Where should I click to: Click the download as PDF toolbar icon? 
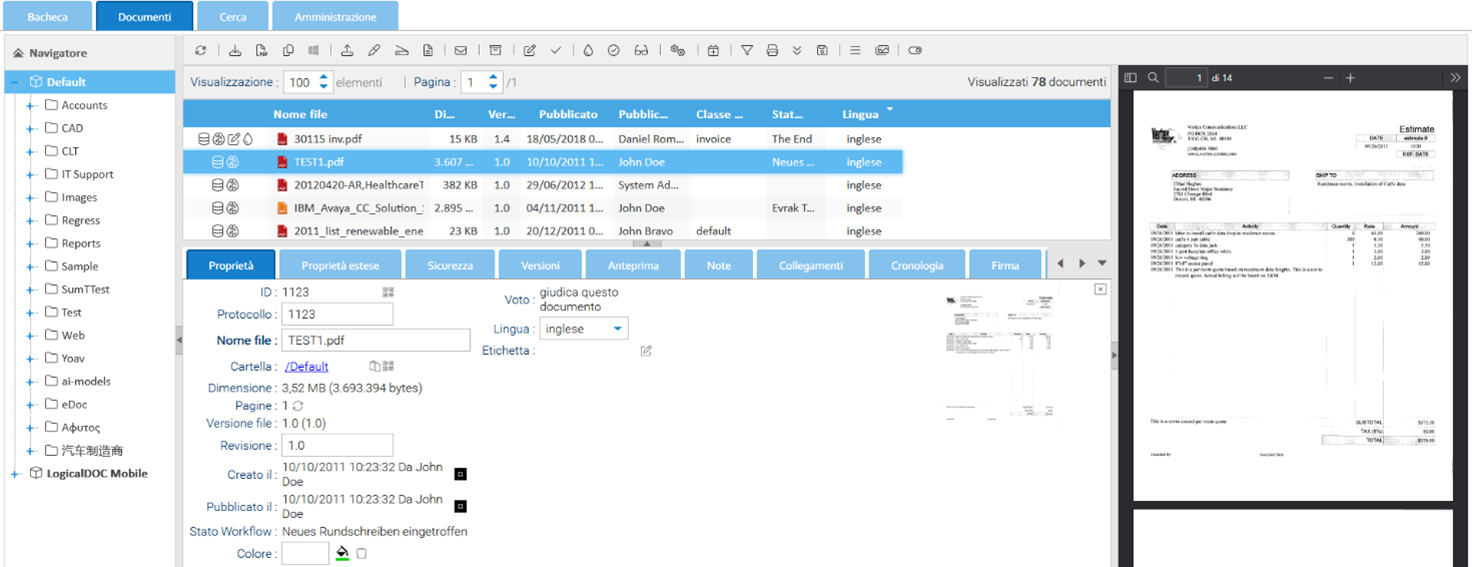click(x=262, y=50)
